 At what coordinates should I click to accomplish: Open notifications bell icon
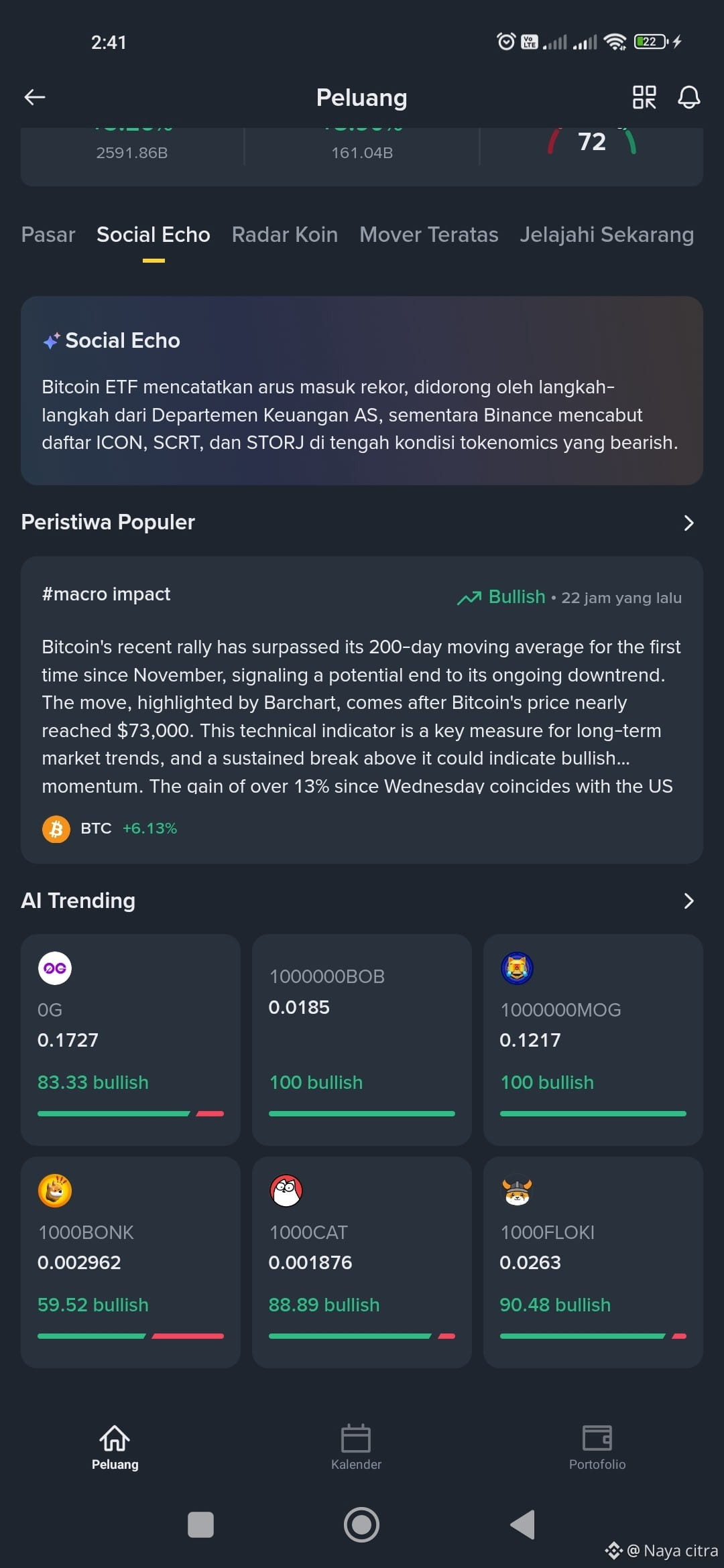pyautogui.click(x=688, y=97)
